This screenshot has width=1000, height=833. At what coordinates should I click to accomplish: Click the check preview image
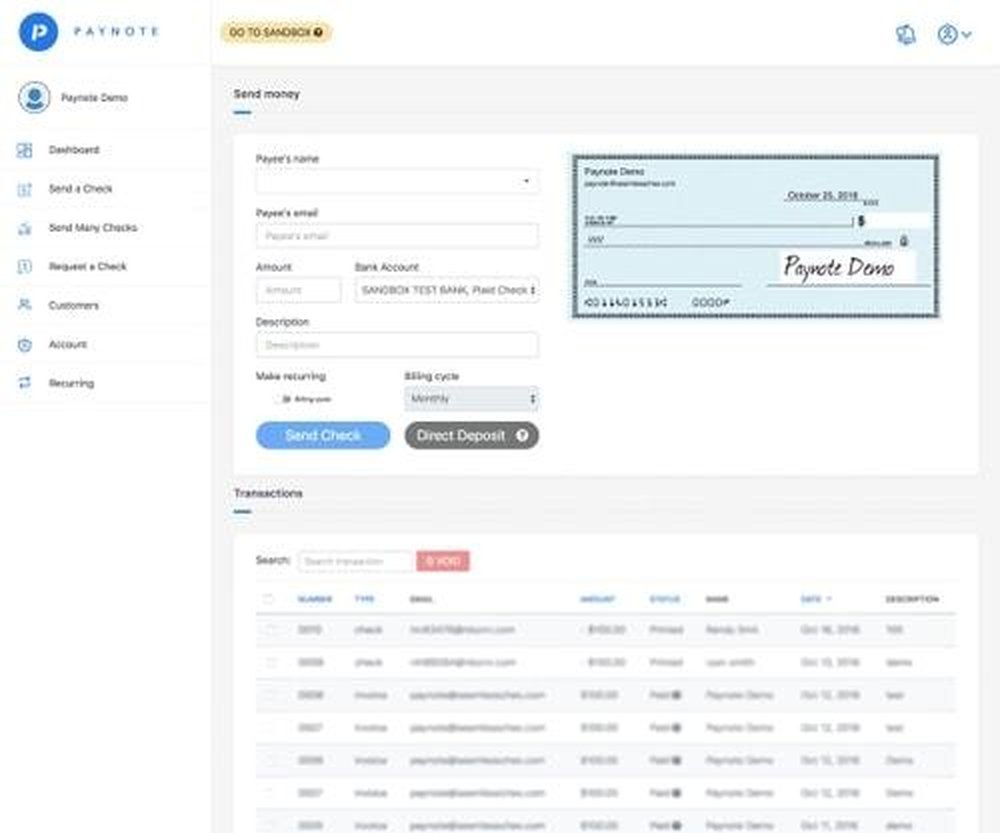coord(755,237)
